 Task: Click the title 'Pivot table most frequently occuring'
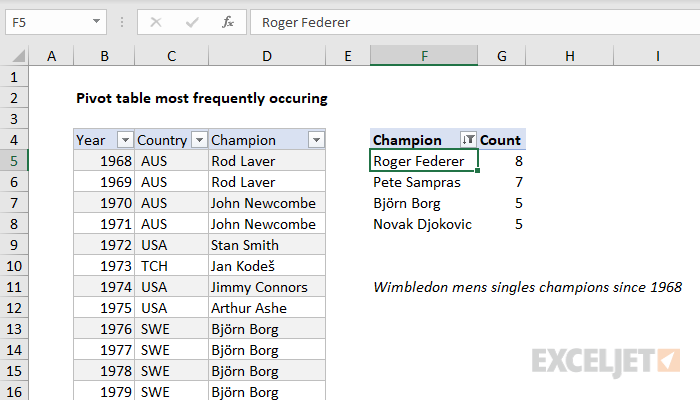[202, 98]
